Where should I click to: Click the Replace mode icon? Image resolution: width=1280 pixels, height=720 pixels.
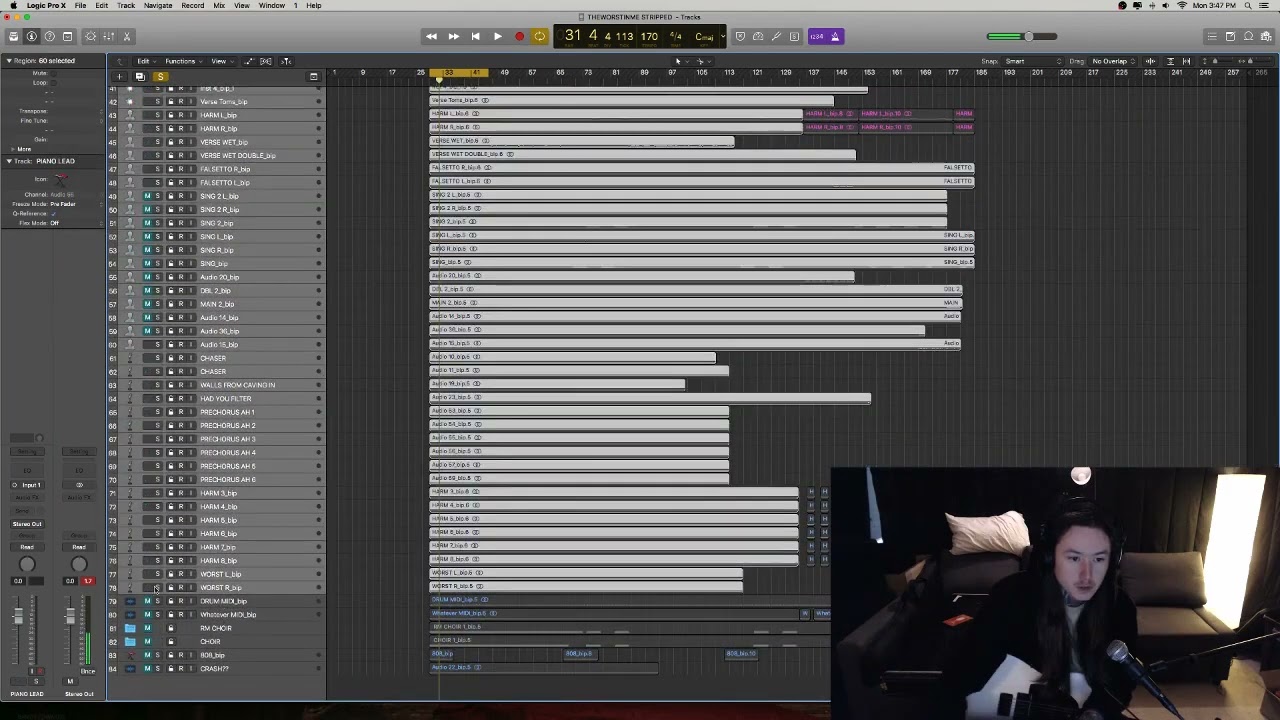[740, 36]
